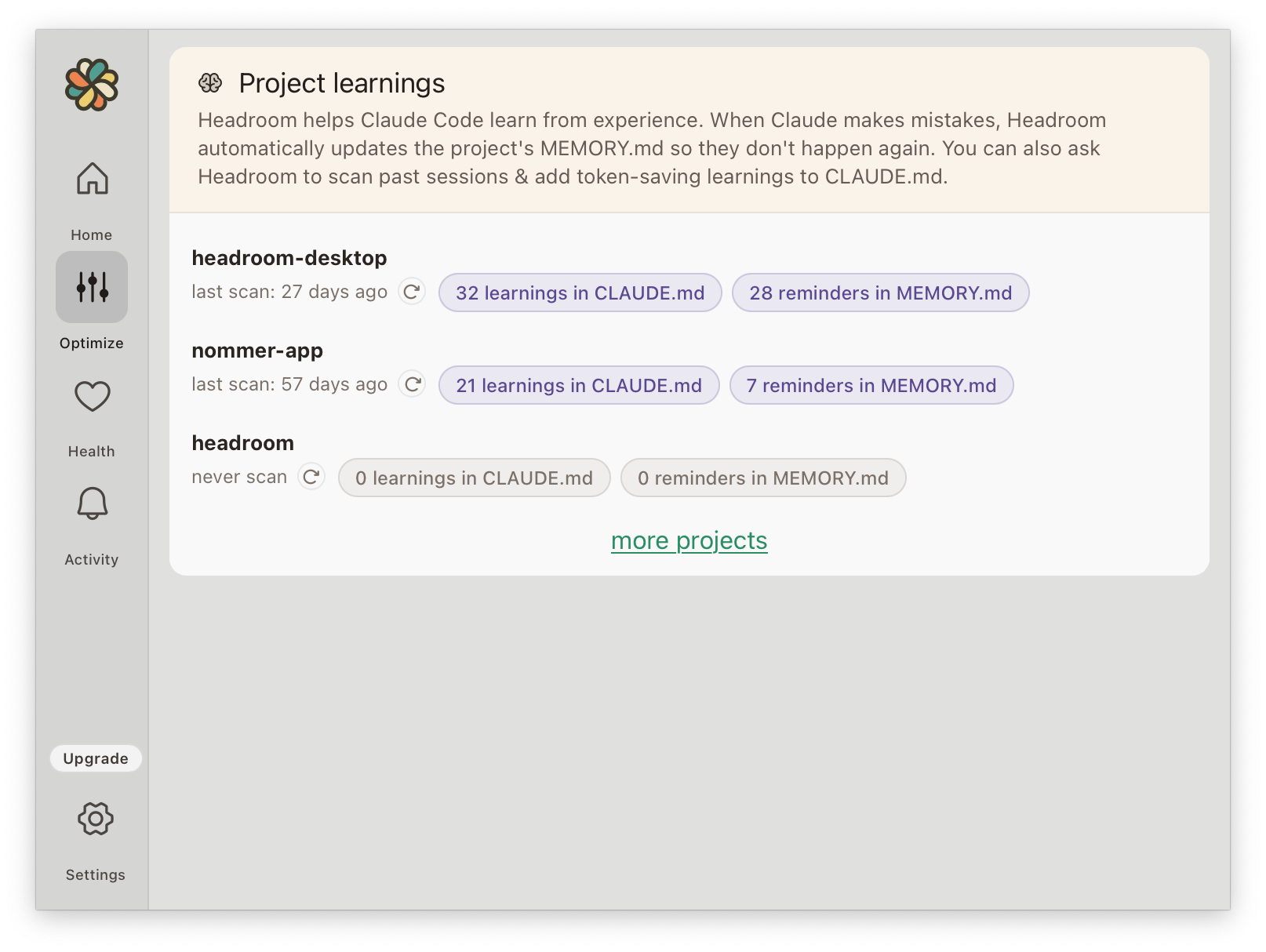Click the Headroom flower logo
This screenshot has width=1266, height=952.
point(92,85)
